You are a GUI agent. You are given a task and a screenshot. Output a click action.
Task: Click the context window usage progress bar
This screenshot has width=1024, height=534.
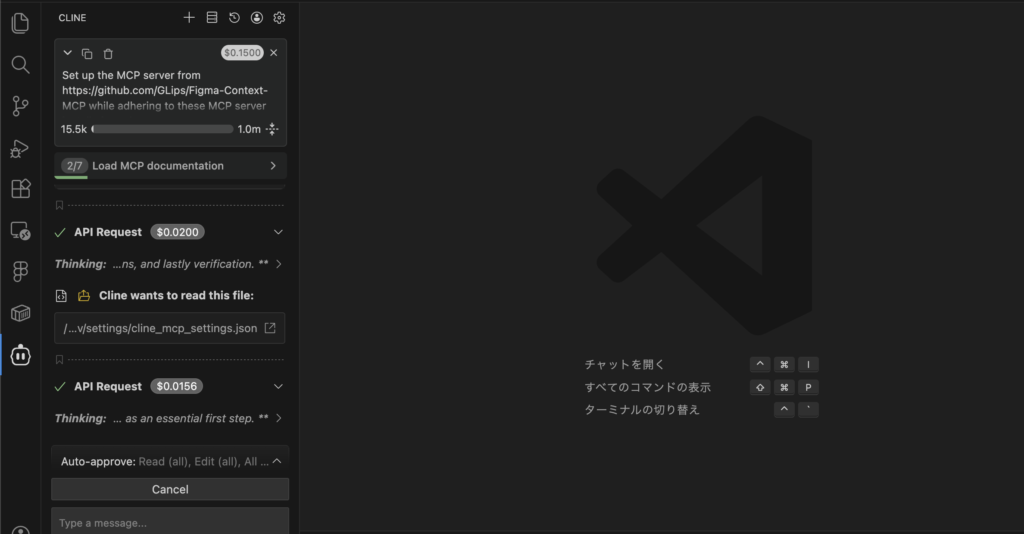click(161, 129)
